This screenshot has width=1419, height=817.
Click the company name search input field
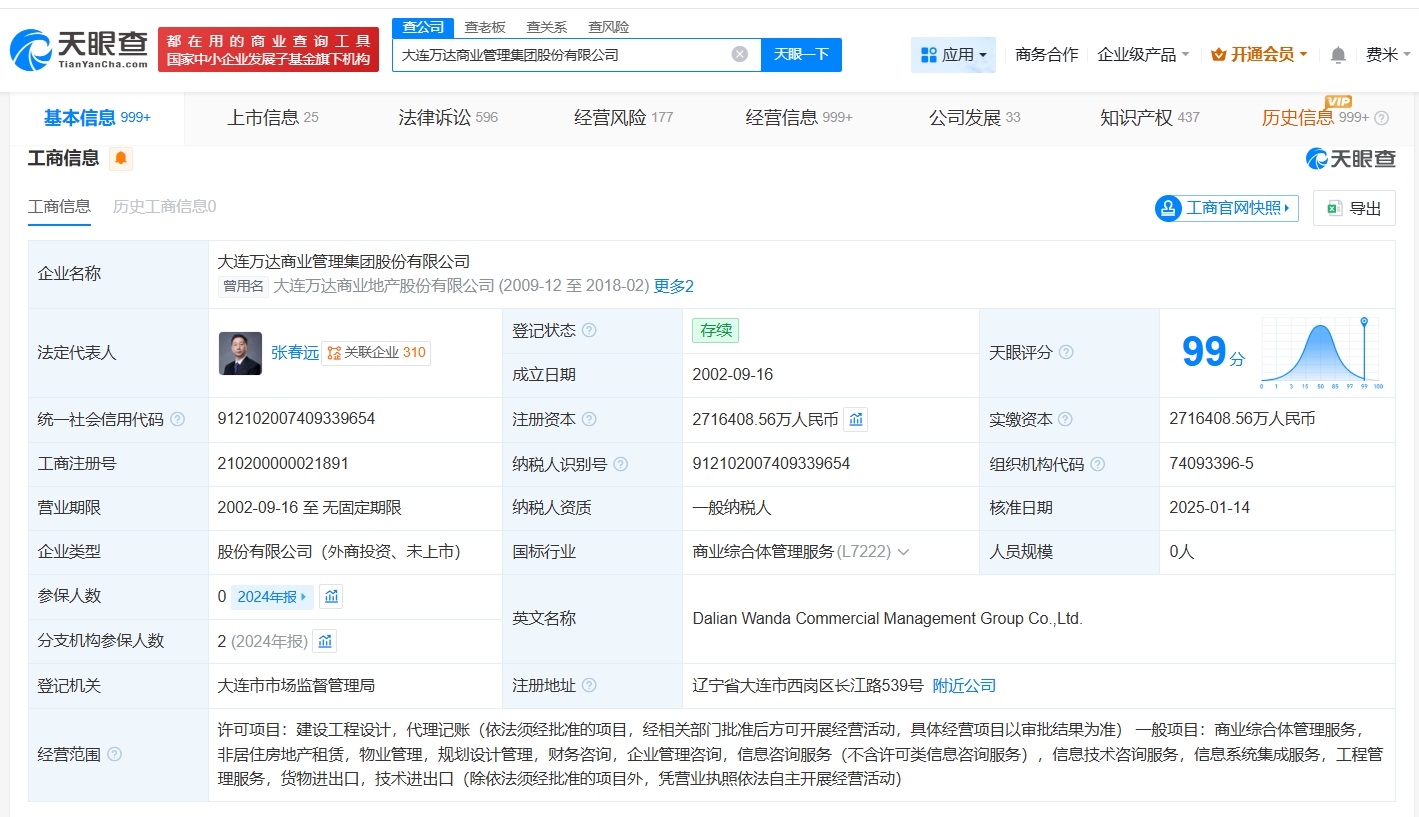(560, 55)
